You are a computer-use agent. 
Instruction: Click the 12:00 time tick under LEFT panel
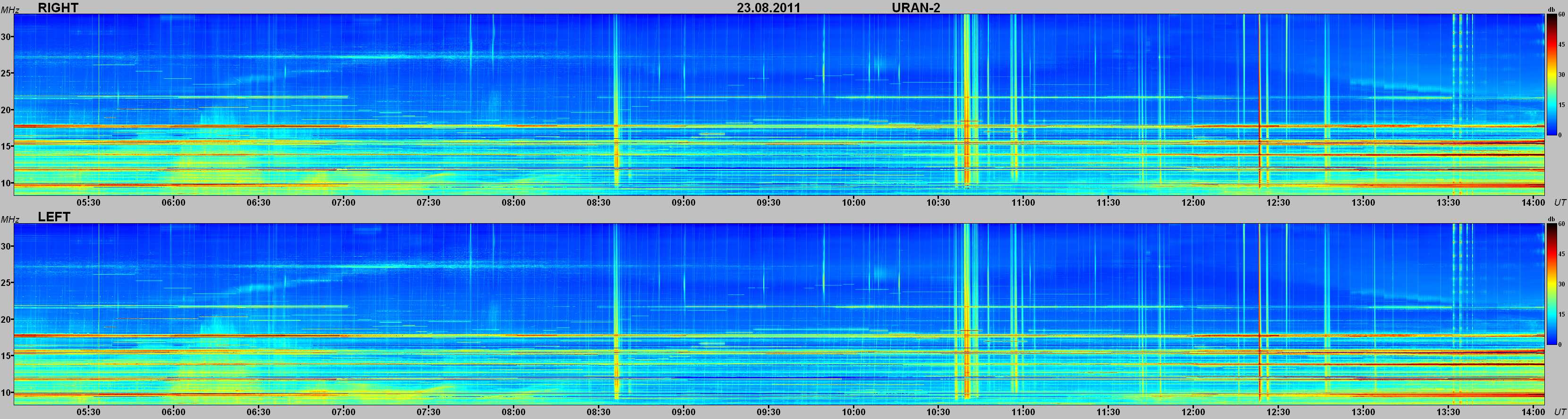tap(1193, 412)
